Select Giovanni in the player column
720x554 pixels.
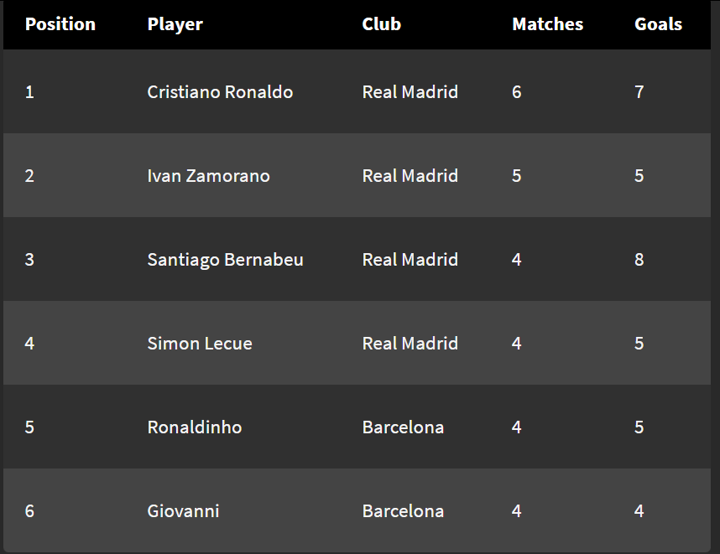(x=183, y=512)
